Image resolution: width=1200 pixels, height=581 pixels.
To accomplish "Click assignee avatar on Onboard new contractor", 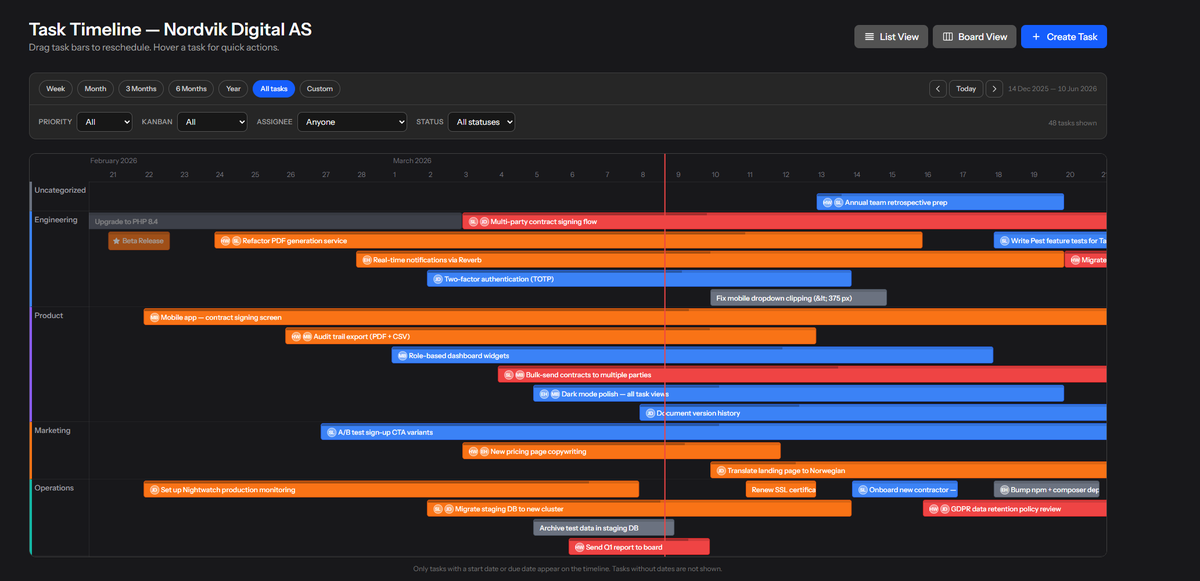I will click(862, 490).
